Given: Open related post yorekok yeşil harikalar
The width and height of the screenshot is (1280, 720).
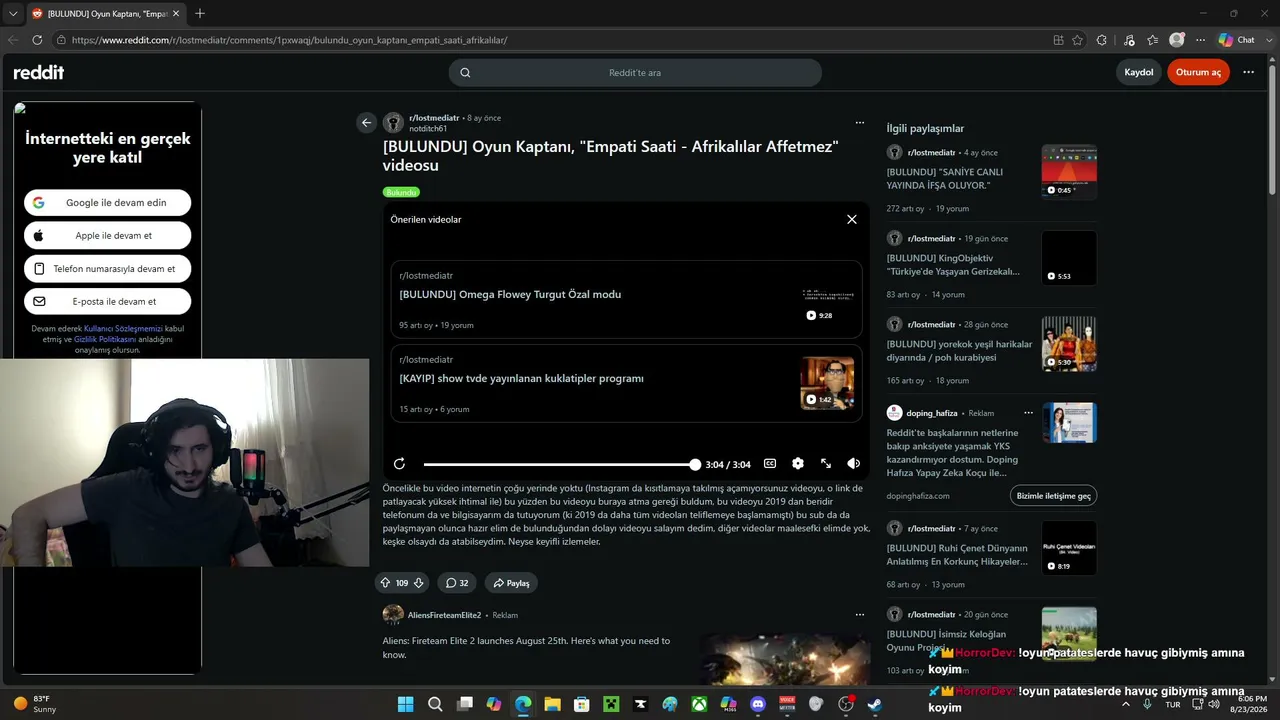Looking at the screenshot, I should (959, 350).
